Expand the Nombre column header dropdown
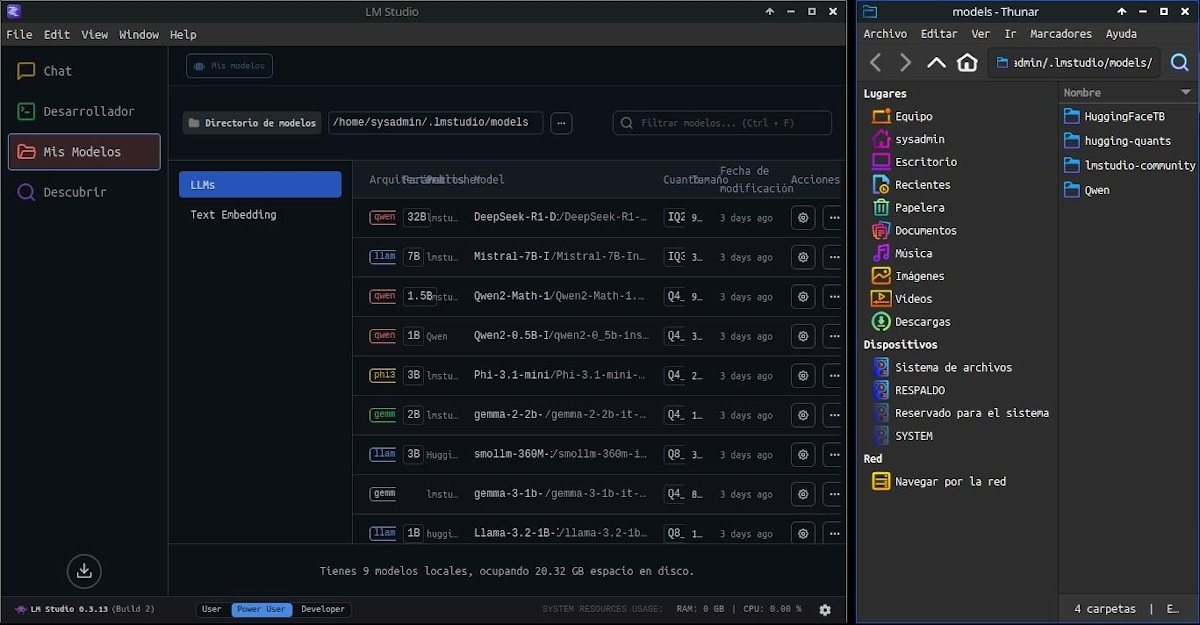 [x=1186, y=92]
